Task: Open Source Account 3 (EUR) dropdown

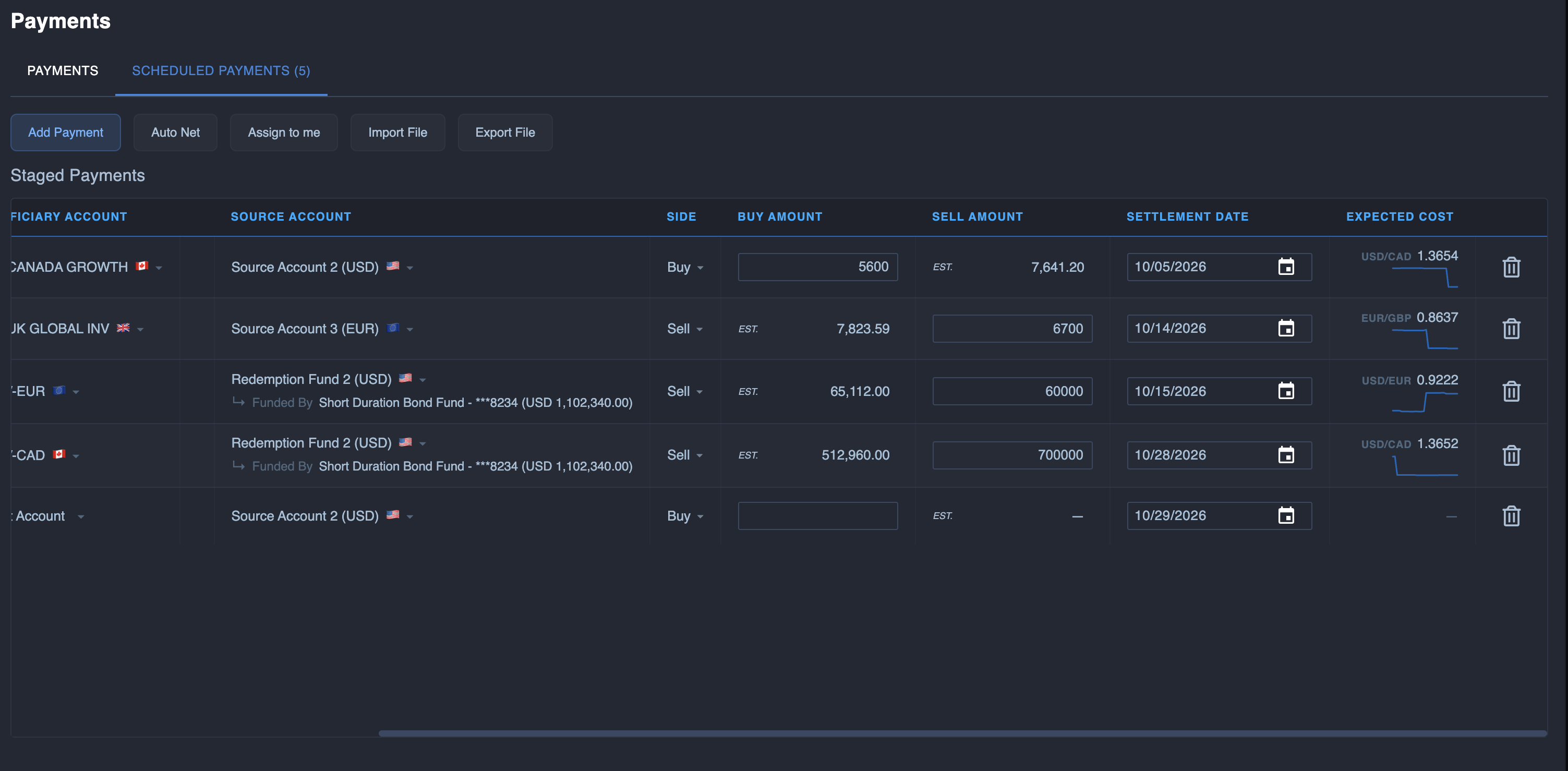Action: (409, 329)
